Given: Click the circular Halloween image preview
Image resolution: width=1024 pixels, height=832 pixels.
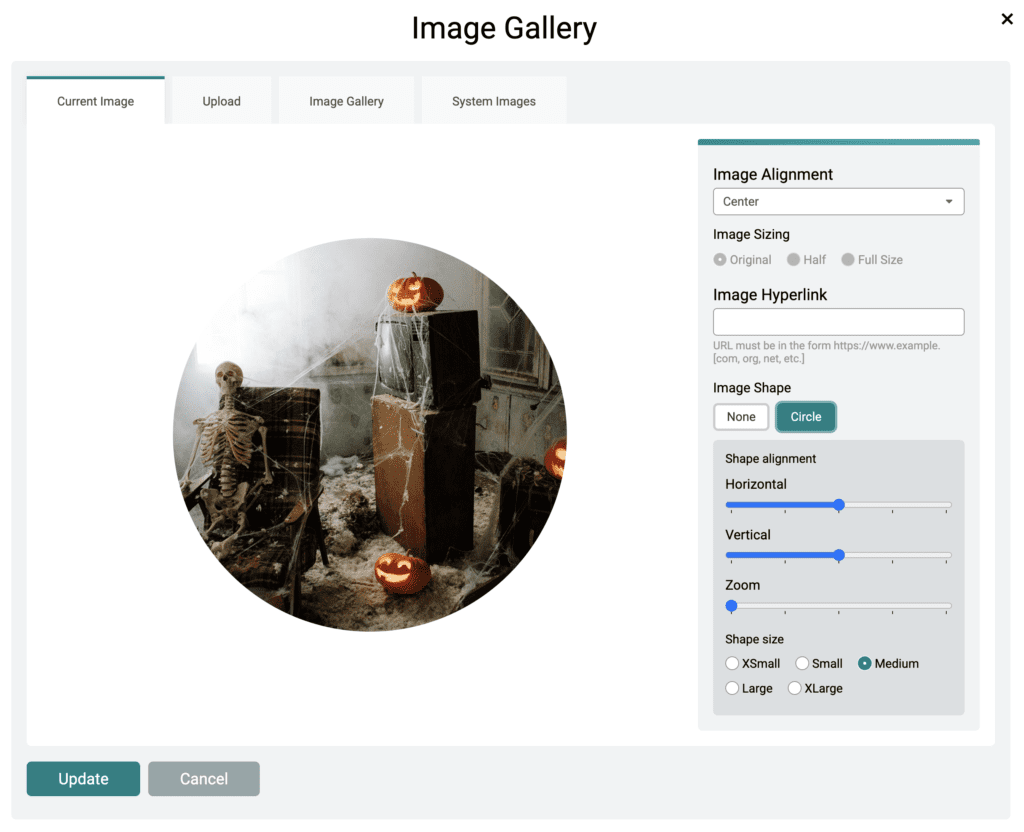Looking at the screenshot, I should [370, 434].
